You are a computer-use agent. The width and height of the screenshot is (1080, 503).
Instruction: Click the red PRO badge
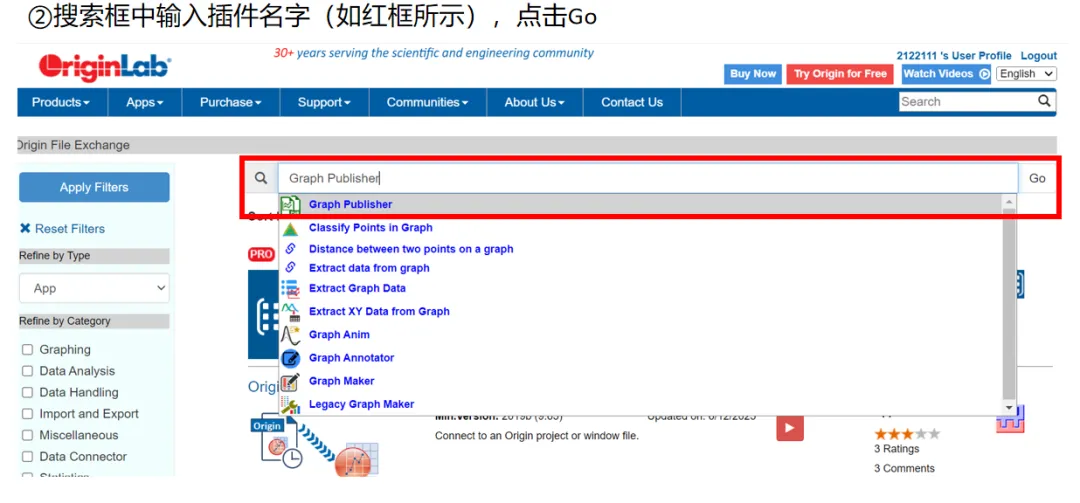[x=261, y=254]
